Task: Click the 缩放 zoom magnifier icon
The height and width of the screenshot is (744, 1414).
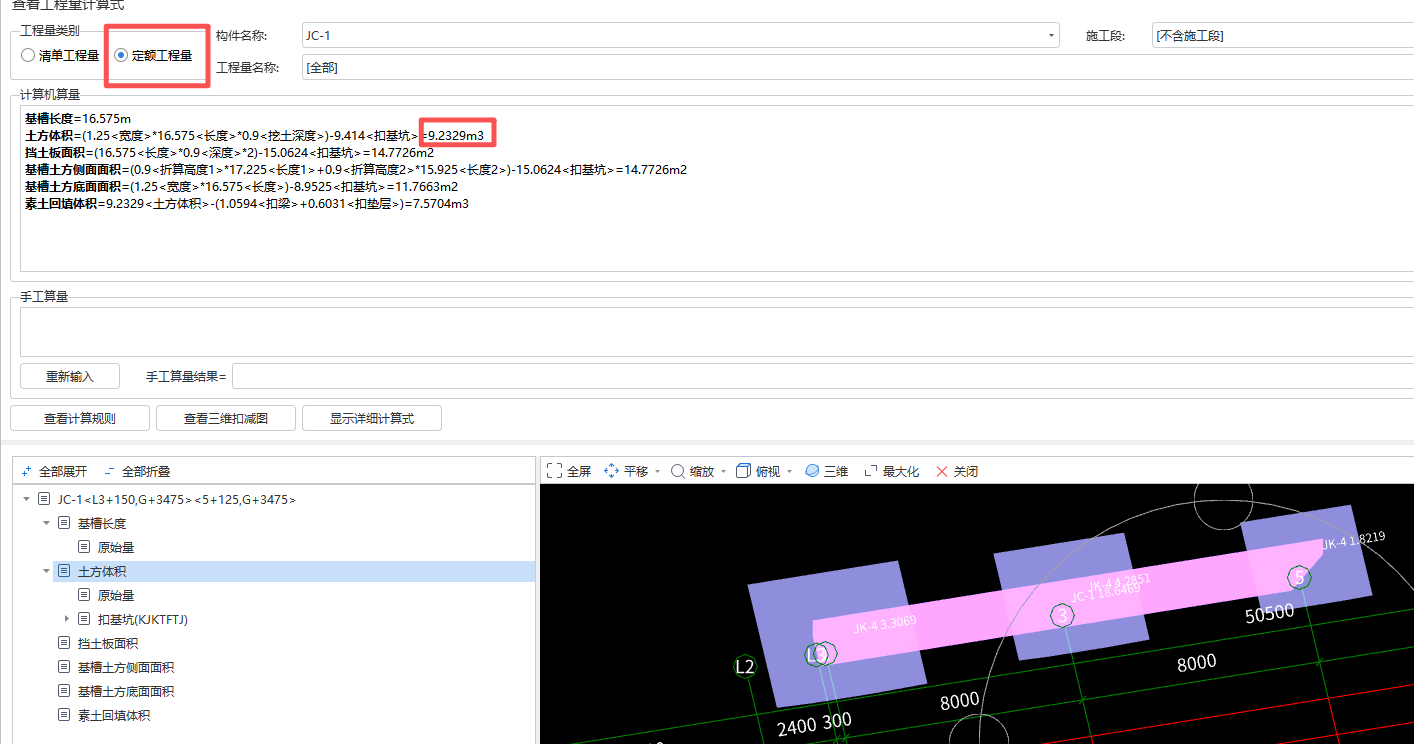Action: 678,471
